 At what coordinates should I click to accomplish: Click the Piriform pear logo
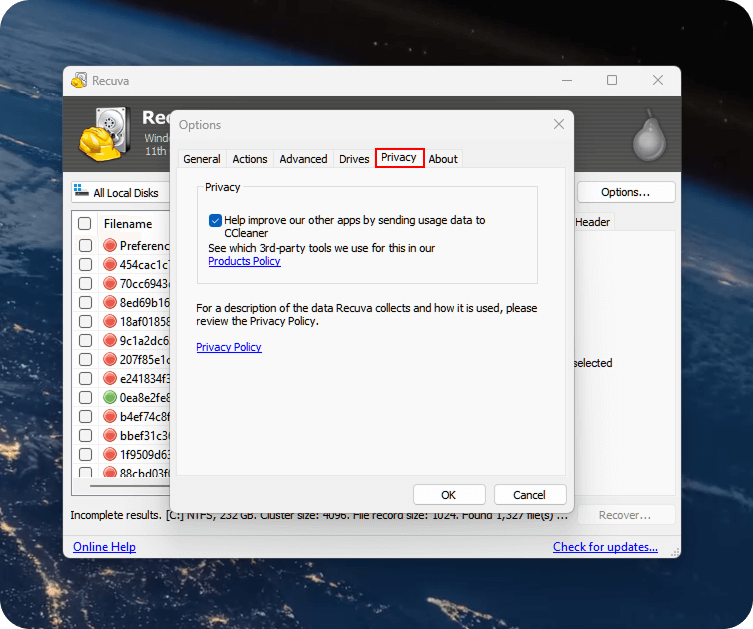649,135
